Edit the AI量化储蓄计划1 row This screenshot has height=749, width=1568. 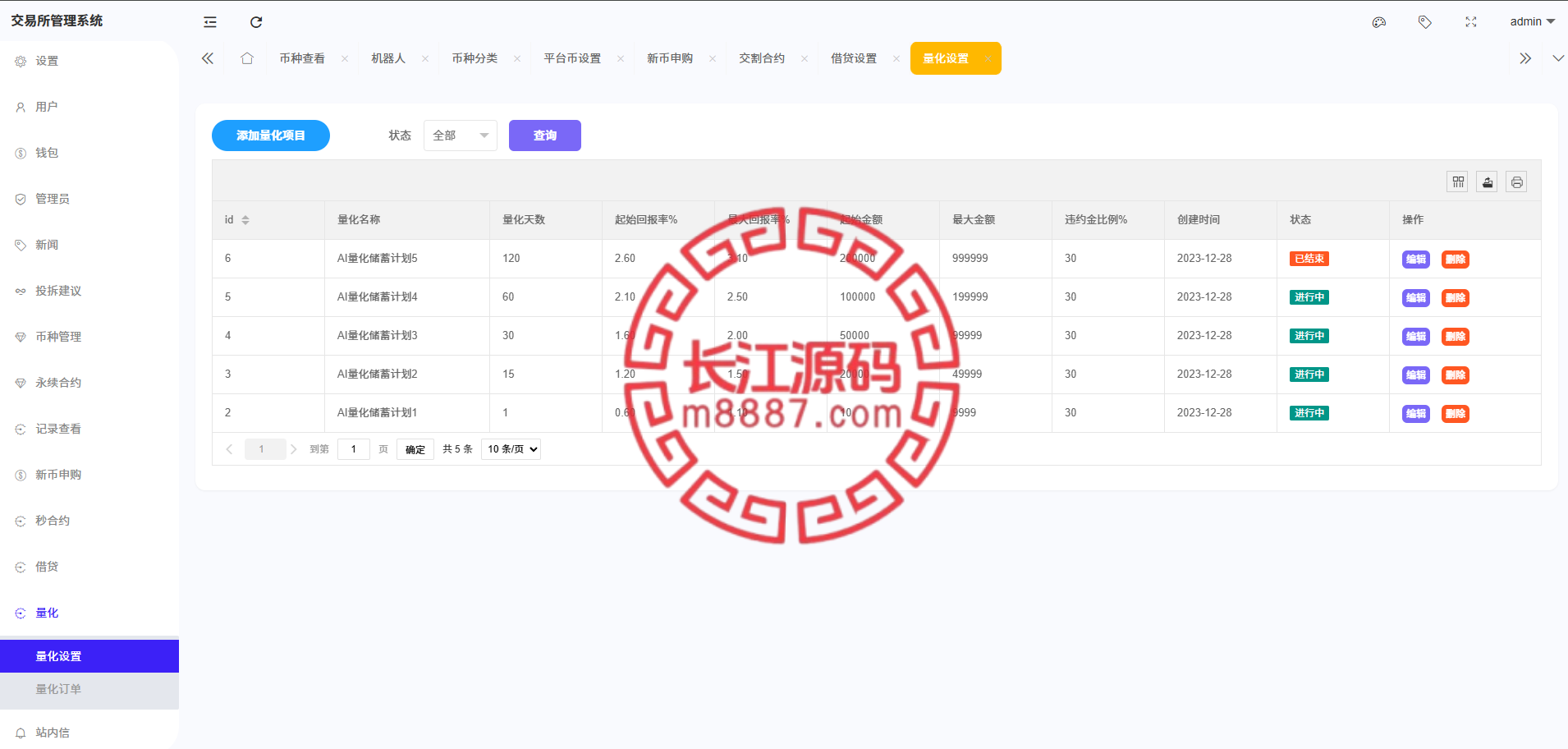(1416, 414)
